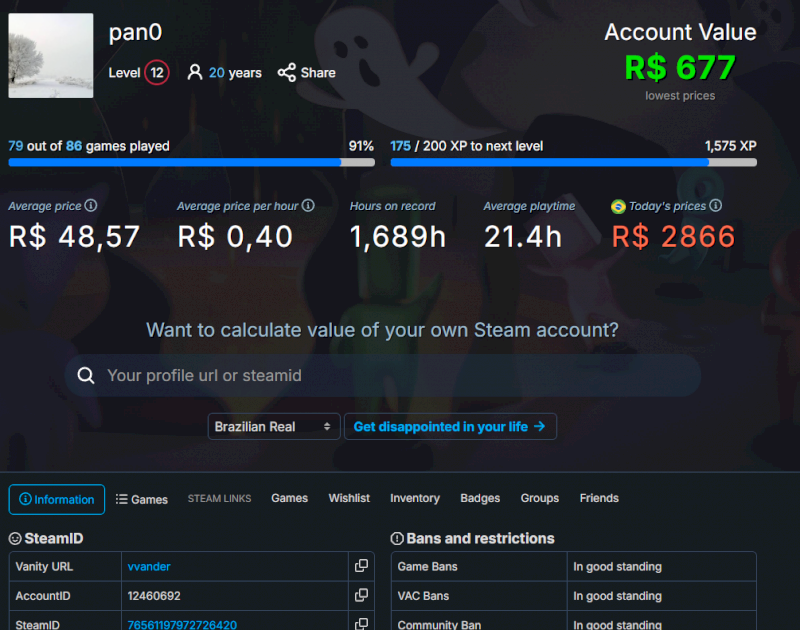This screenshot has height=630, width=800.
Task: Copy the Vanity URL value
Action: (x=361, y=566)
